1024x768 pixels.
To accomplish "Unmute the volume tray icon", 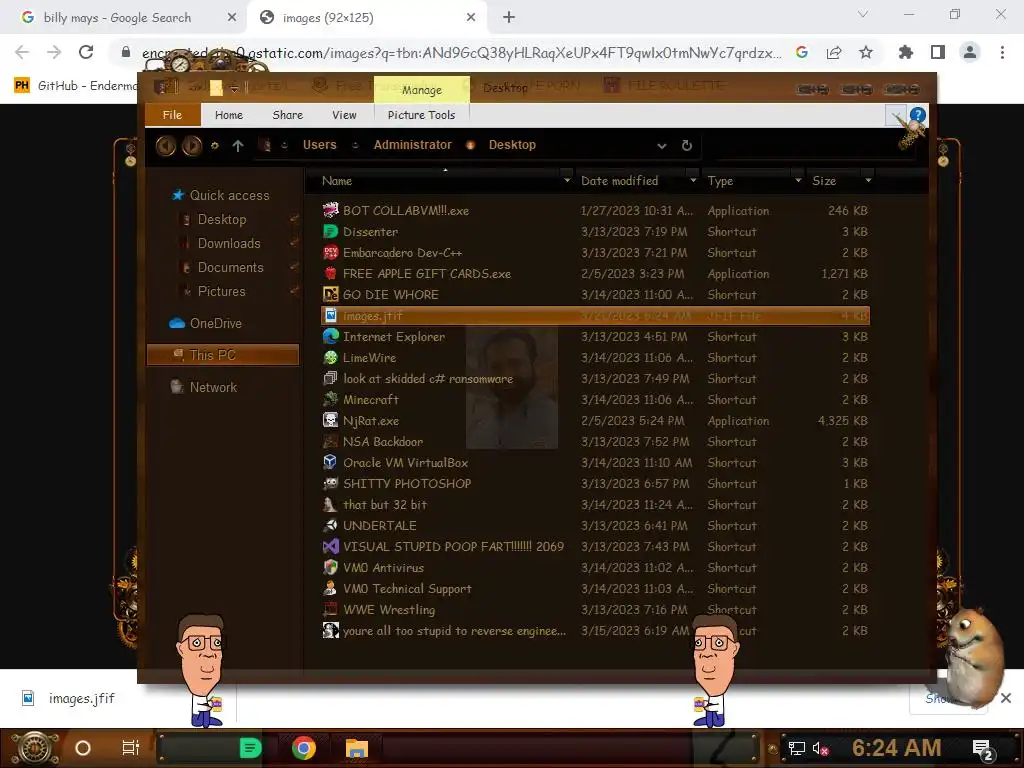I will [820, 748].
